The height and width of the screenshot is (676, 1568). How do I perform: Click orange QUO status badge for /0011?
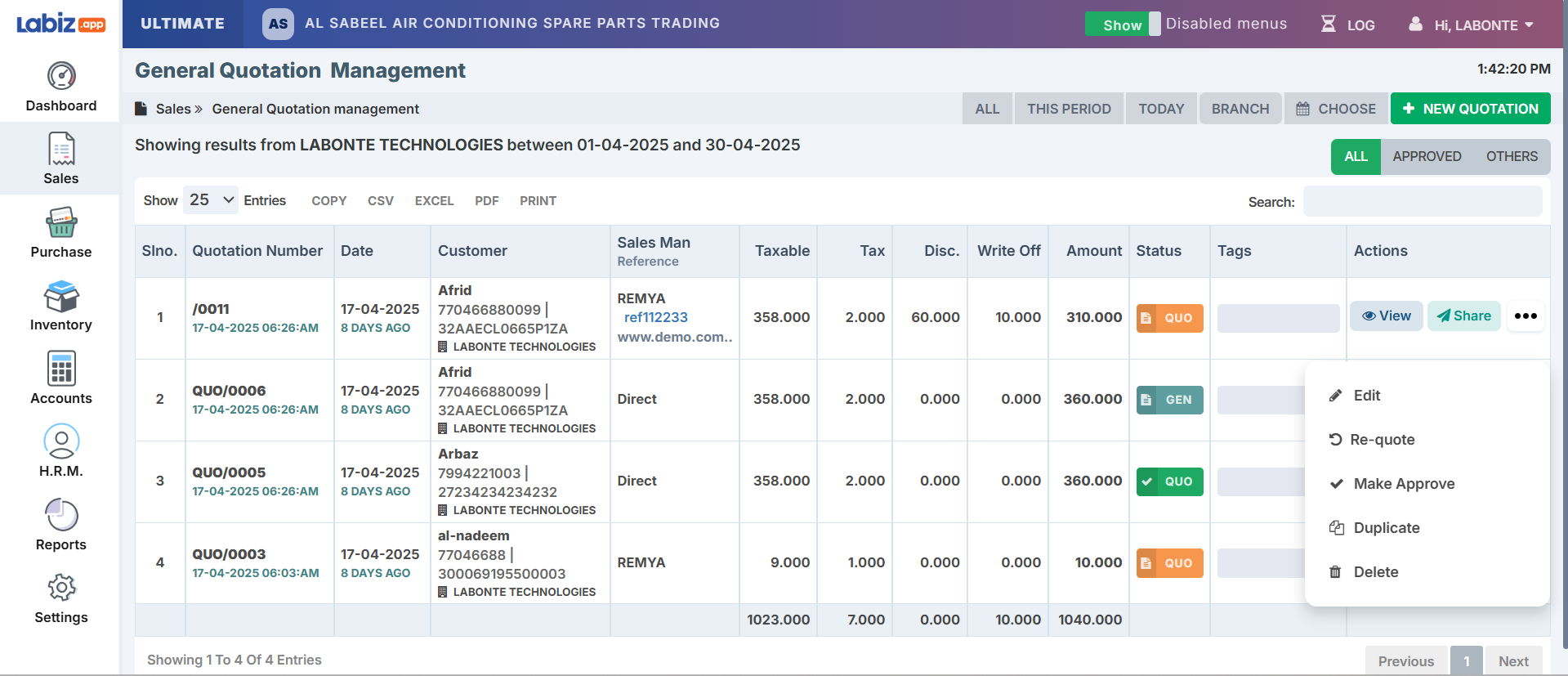point(1169,318)
